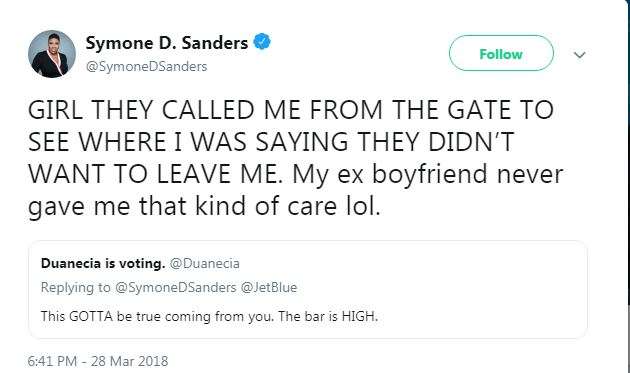Visit the @SymoneDSanders handle under the name
The width and height of the screenshot is (630, 373).
point(146,66)
